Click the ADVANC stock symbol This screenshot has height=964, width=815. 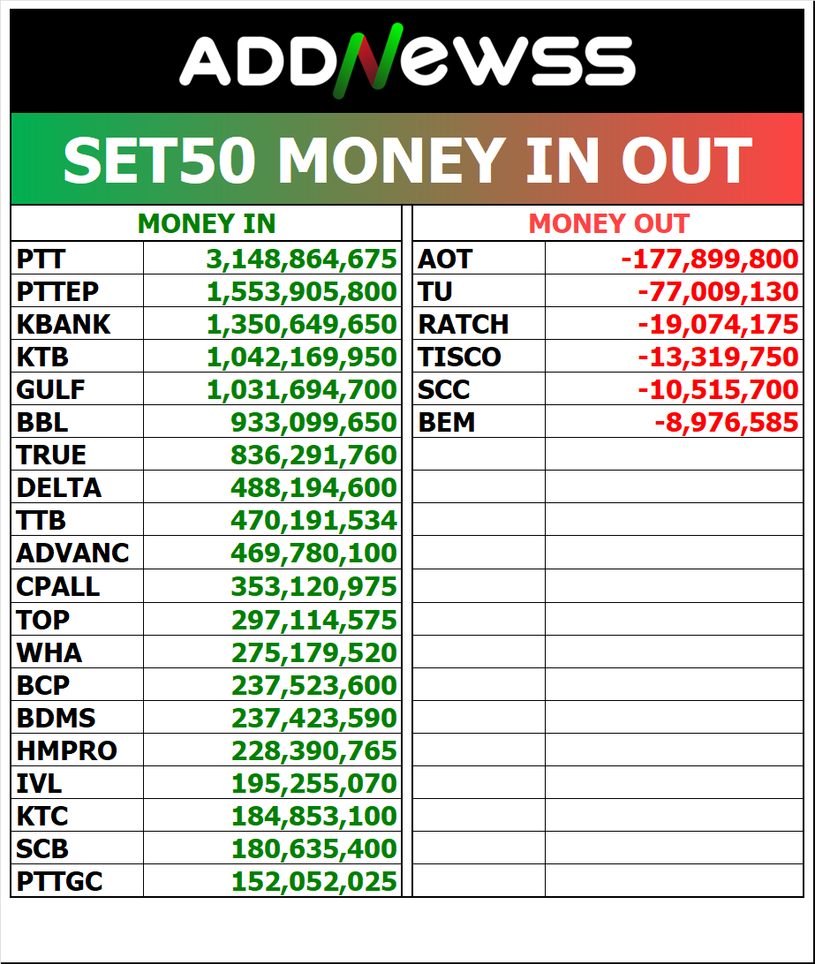72,553
